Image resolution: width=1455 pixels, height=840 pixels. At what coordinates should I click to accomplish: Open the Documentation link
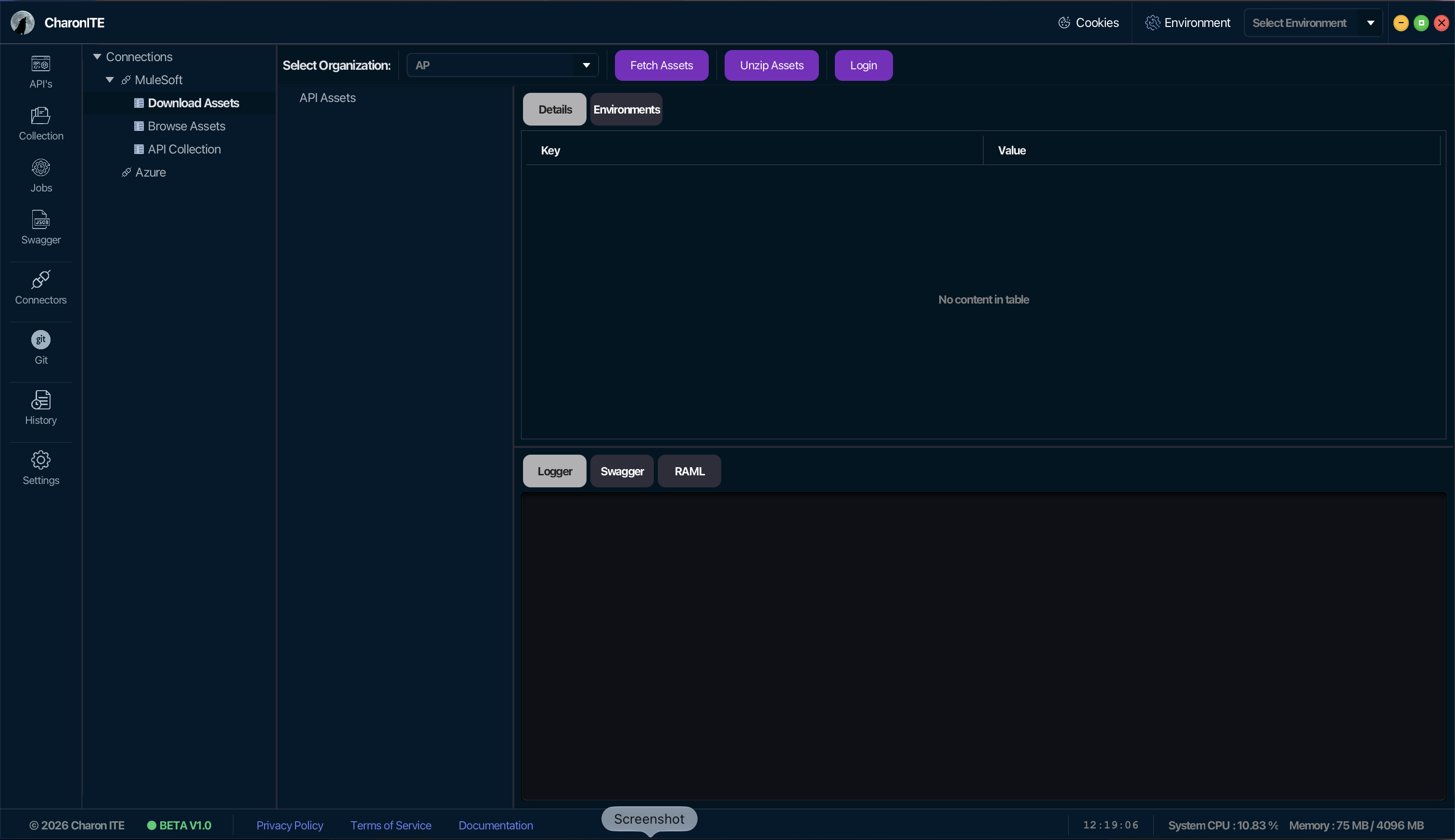pyautogui.click(x=496, y=825)
